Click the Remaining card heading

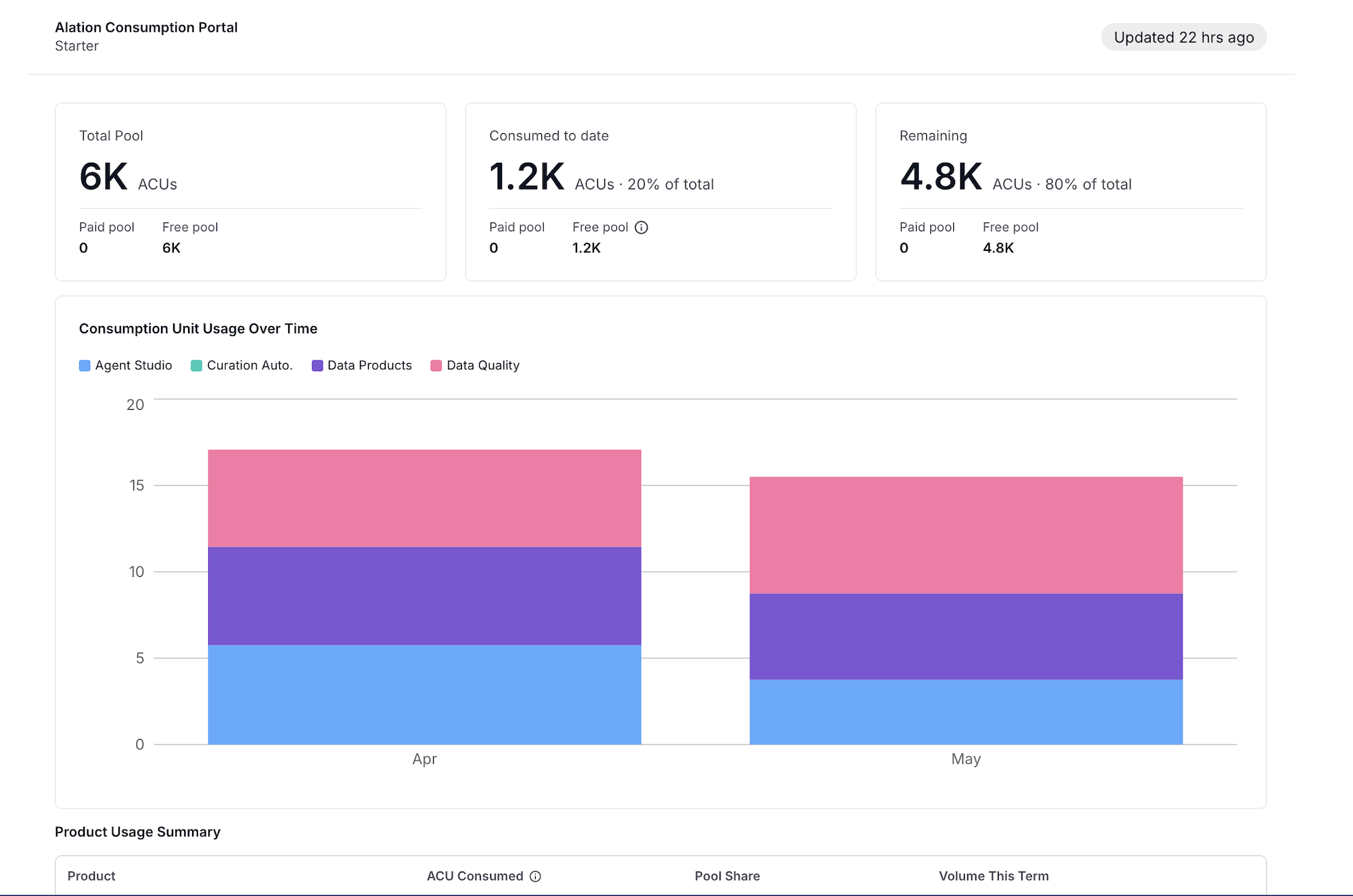click(933, 135)
